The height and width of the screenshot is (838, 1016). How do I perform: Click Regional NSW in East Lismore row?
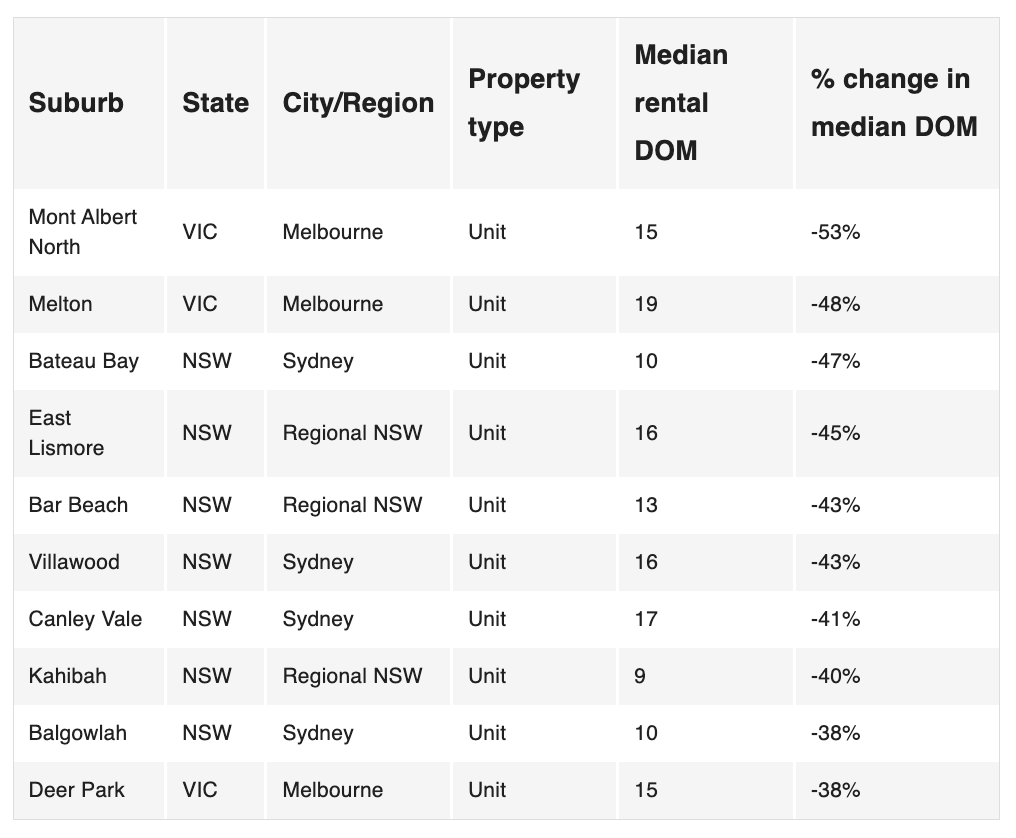coord(352,433)
